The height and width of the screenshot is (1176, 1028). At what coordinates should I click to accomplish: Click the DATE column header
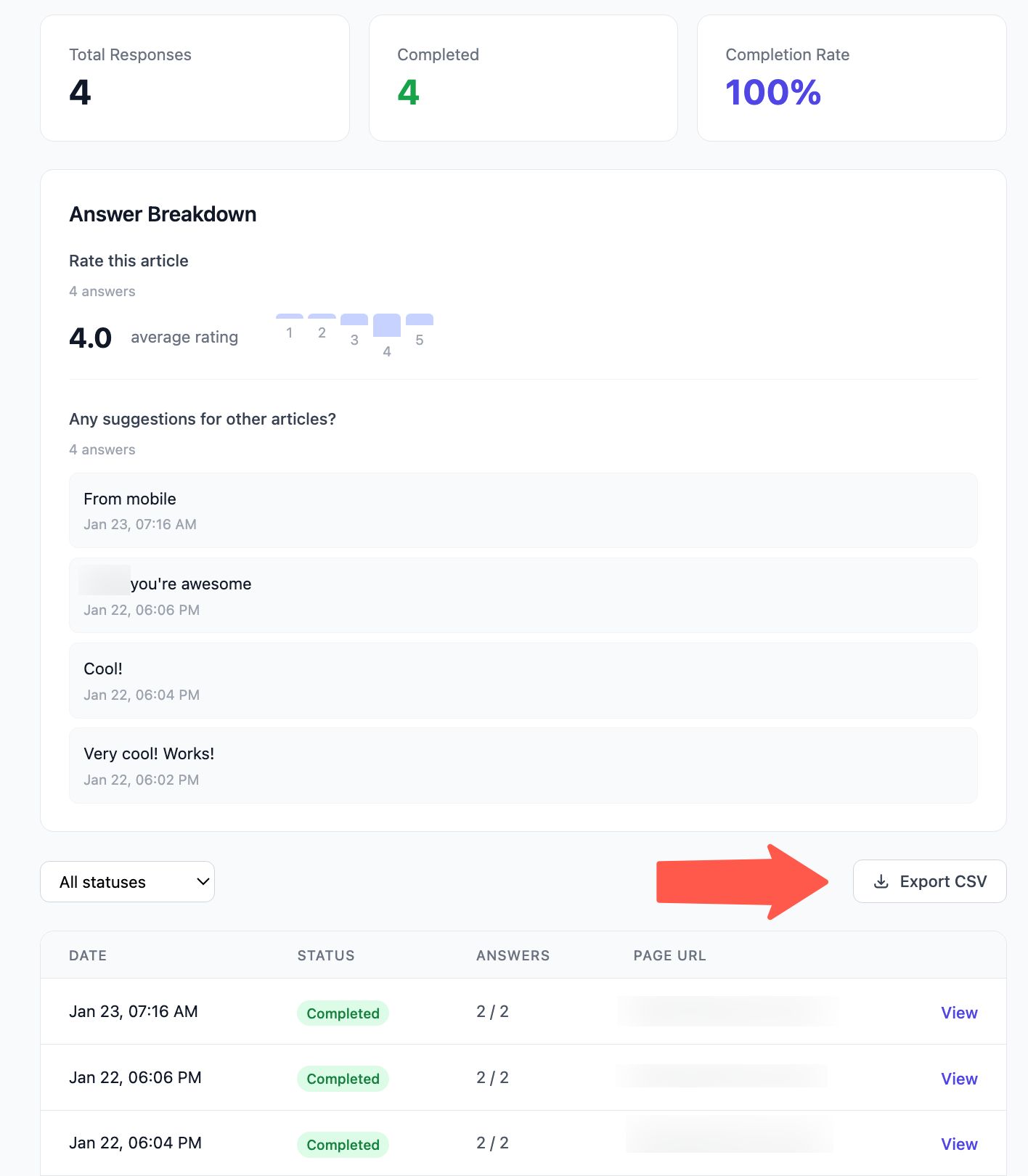88,955
